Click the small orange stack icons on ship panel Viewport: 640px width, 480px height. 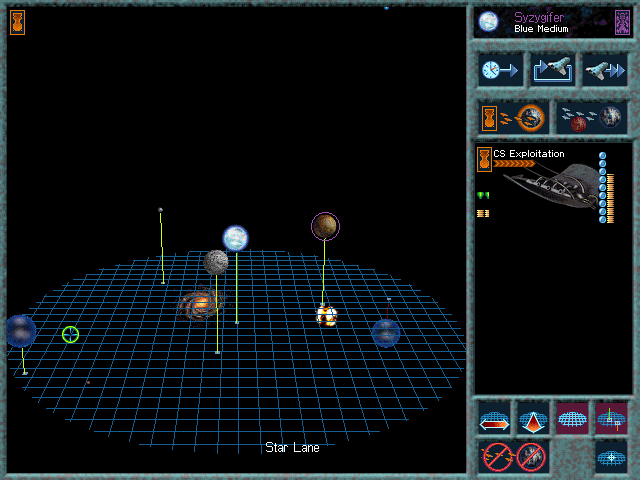483,213
